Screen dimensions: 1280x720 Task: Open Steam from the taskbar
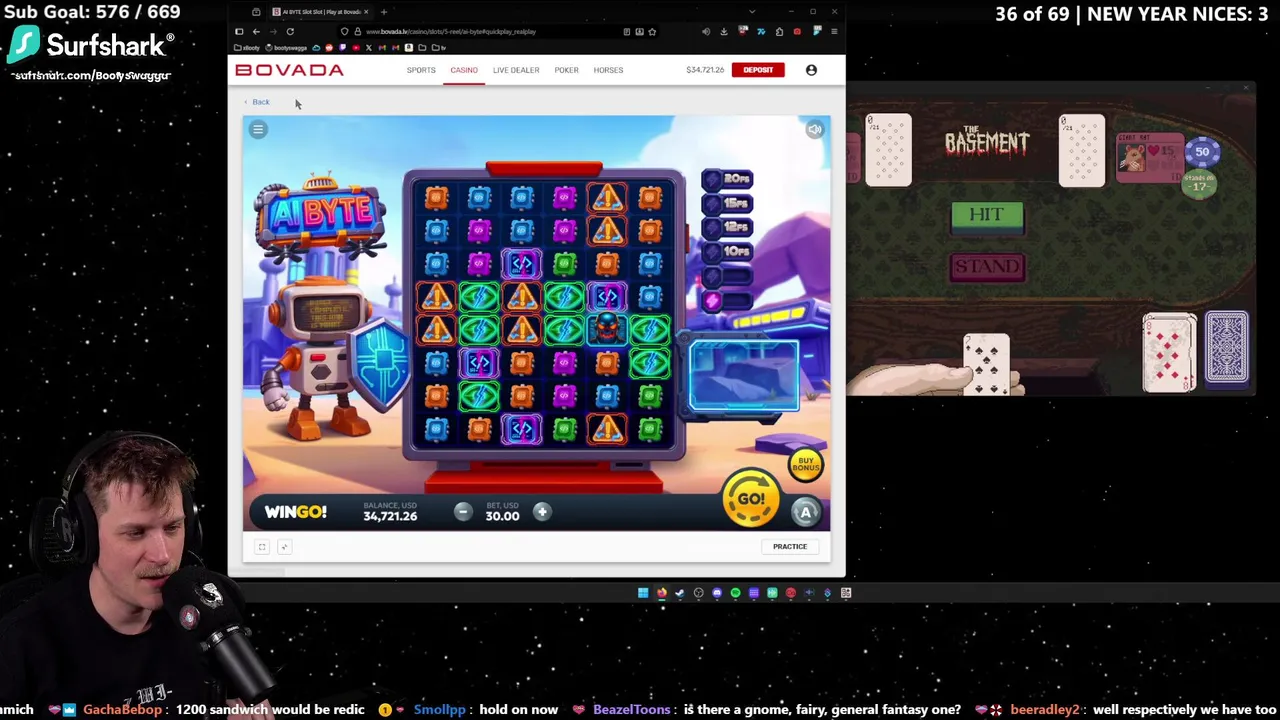pos(680,593)
